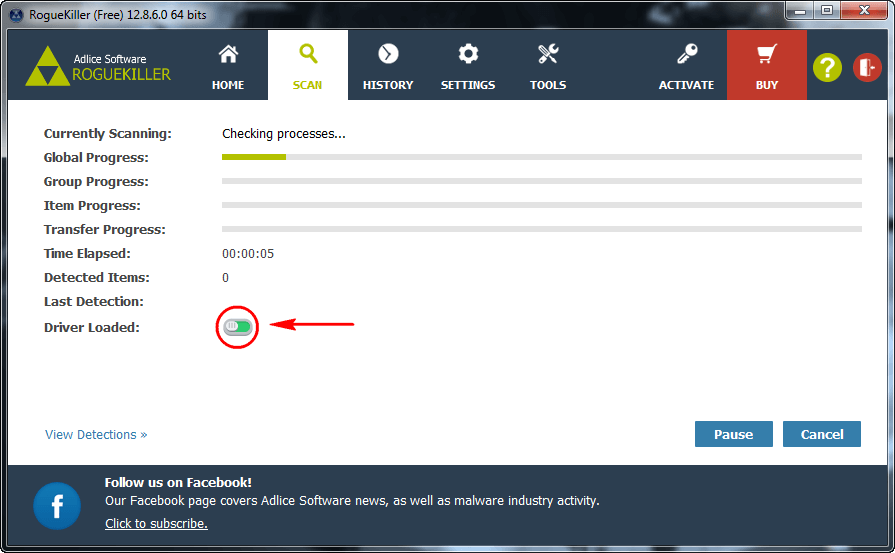The width and height of the screenshot is (895, 553).
Task: Click the Facebook logo icon
Action: click(57, 506)
